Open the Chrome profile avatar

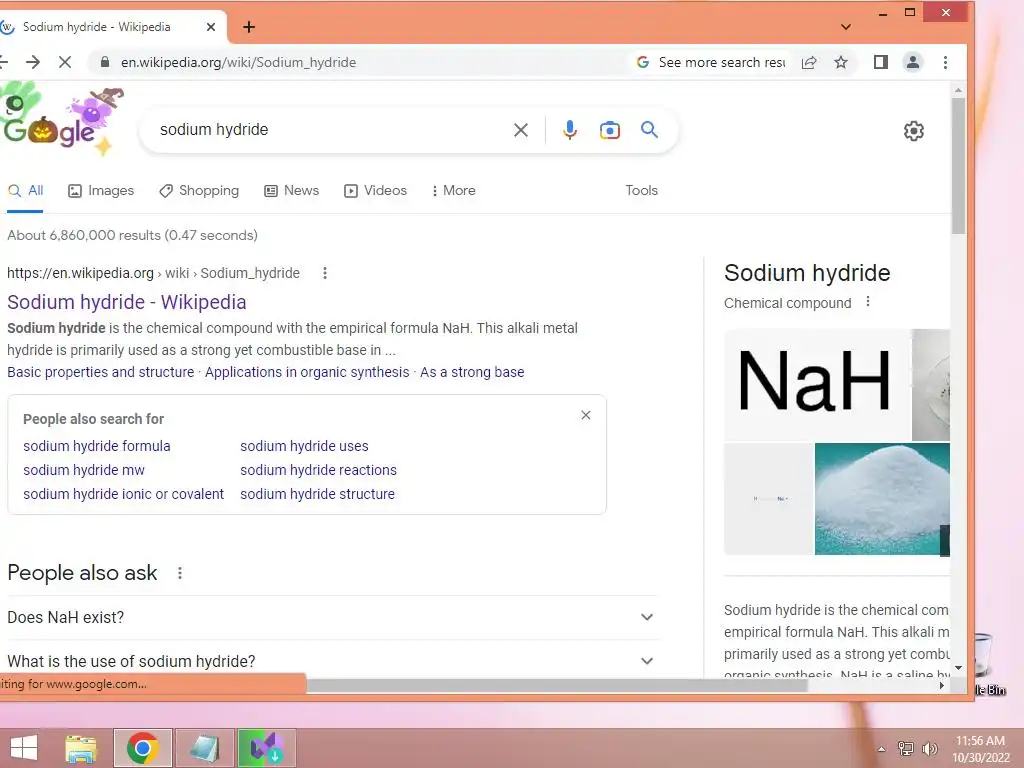click(913, 62)
